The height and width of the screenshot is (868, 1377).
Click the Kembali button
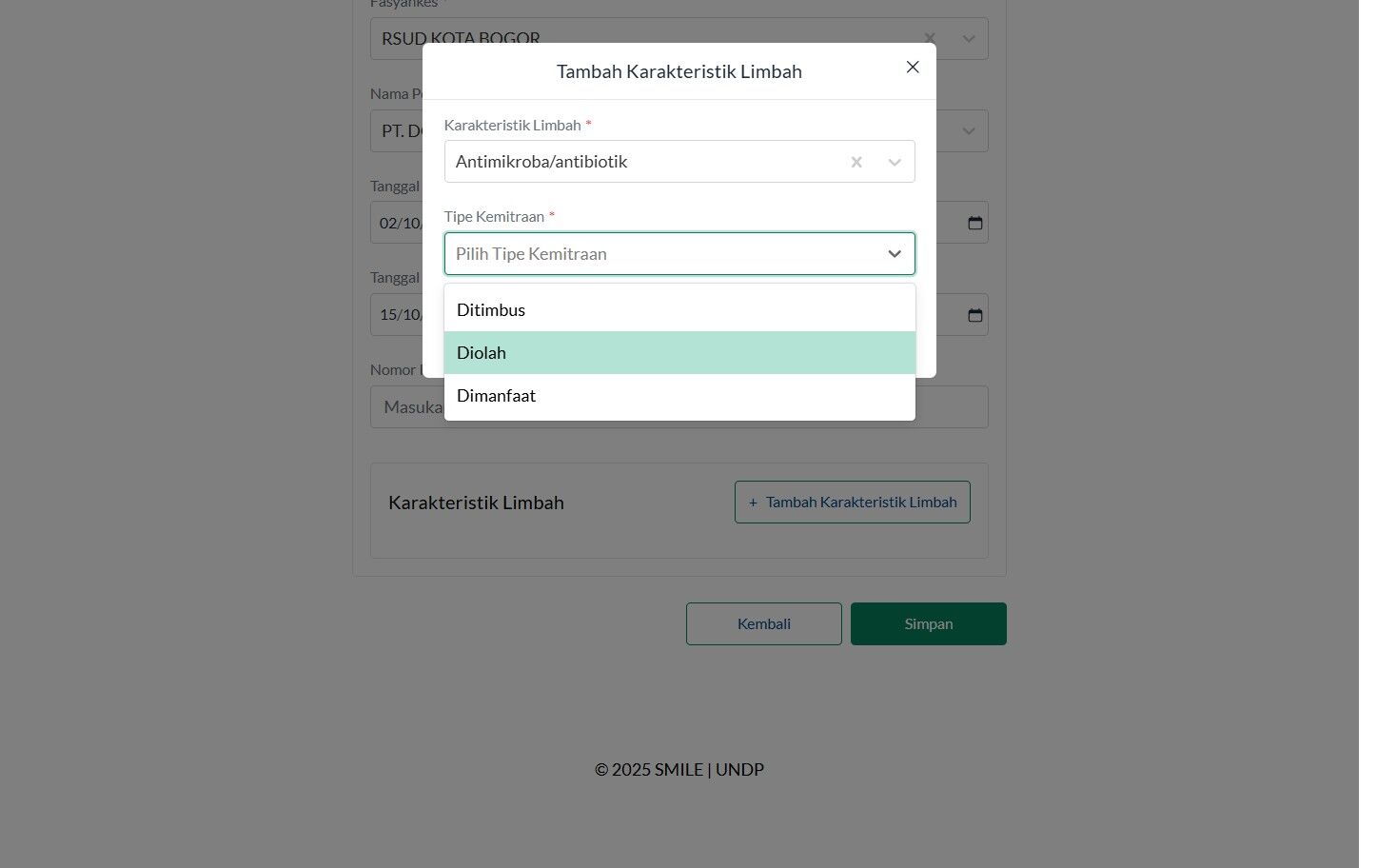764,624
